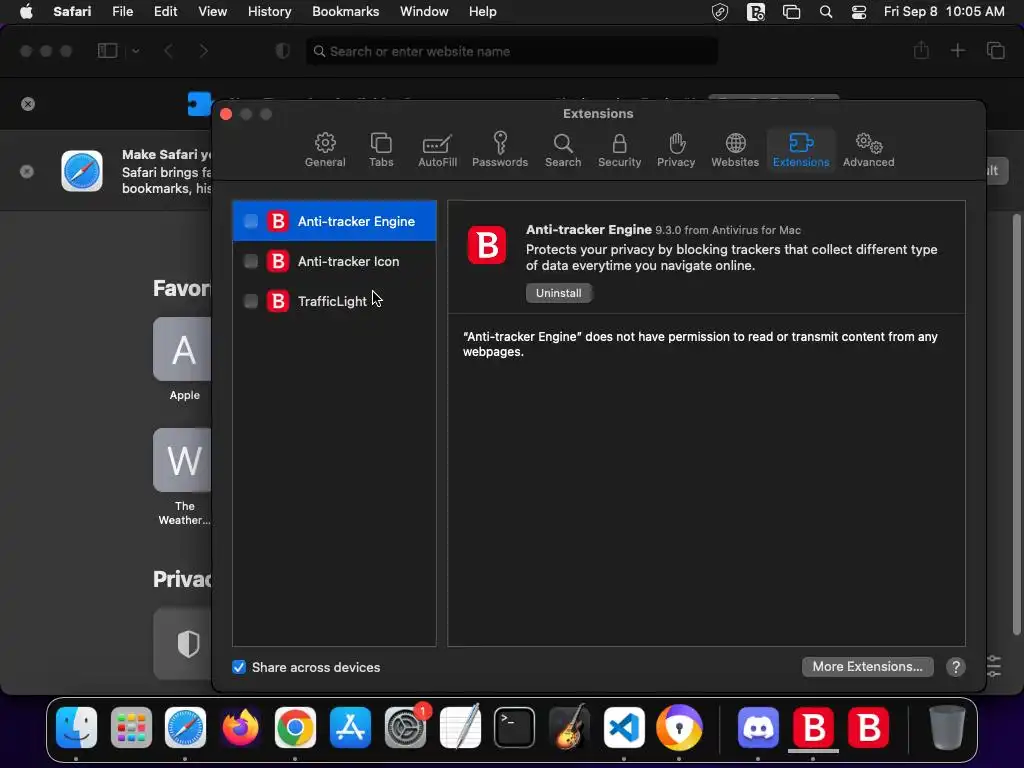The height and width of the screenshot is (768, 1024).
Task: Open App Store from the Dock
Action: click(351, 728)
